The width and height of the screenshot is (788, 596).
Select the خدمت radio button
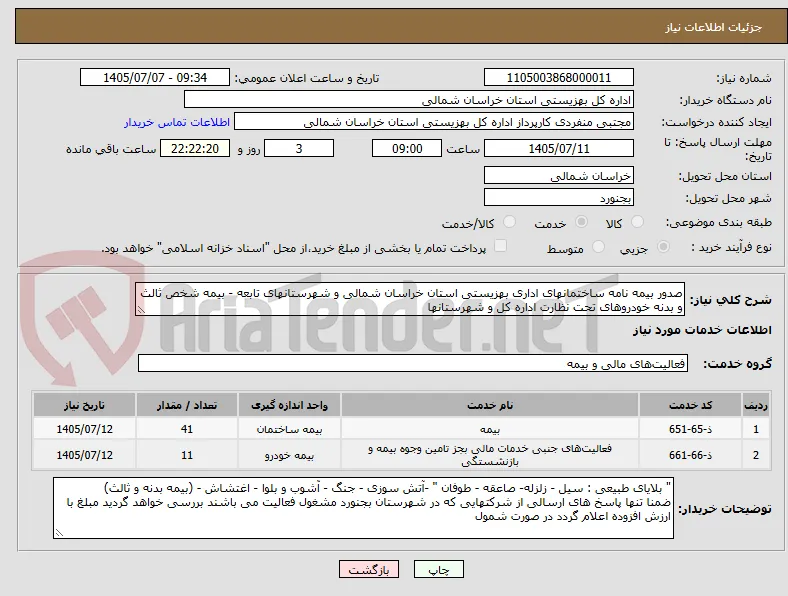point(581,222)
